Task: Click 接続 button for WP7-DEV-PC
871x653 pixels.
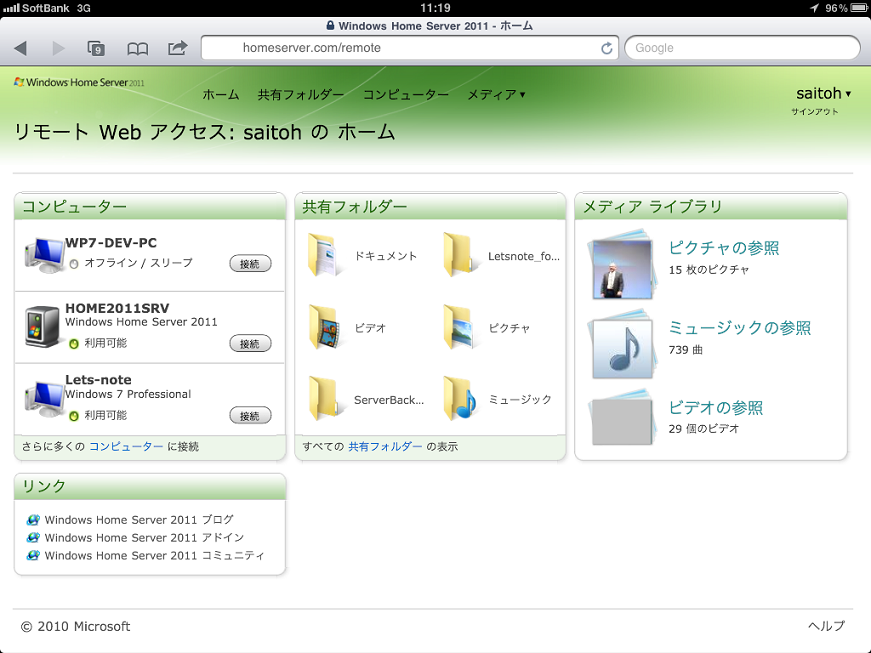Action: 250,264
